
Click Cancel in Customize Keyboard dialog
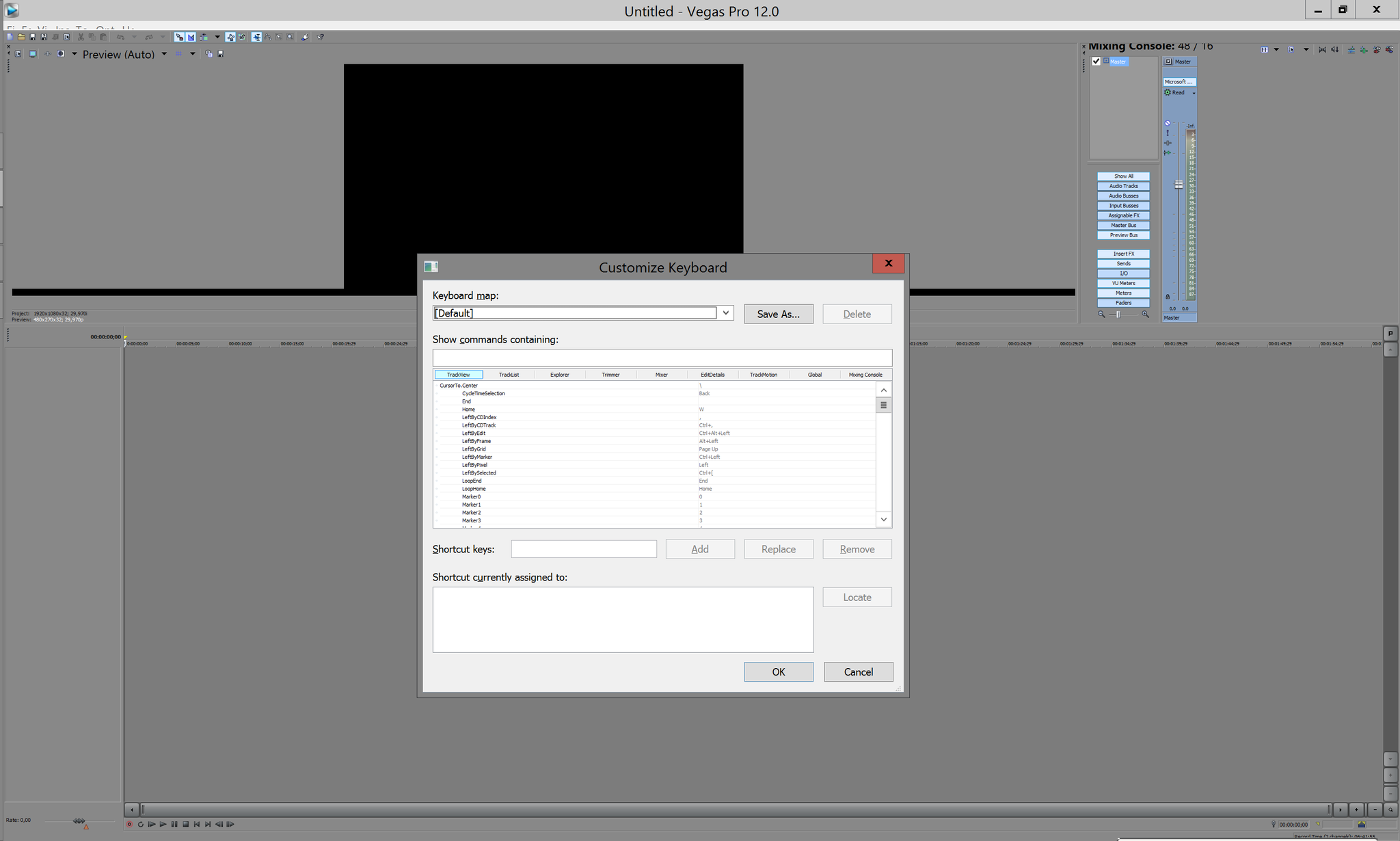[x=859, y=671]
